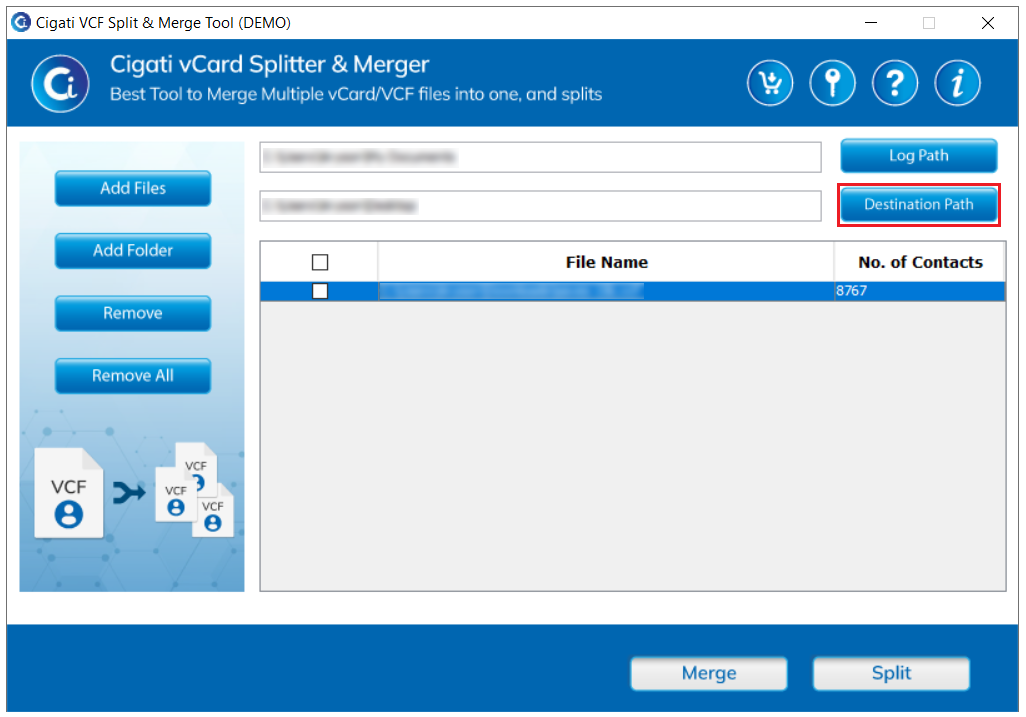Start the Merge operation
This screenshot has width=1026, height=717.
(x=709, y=673)
